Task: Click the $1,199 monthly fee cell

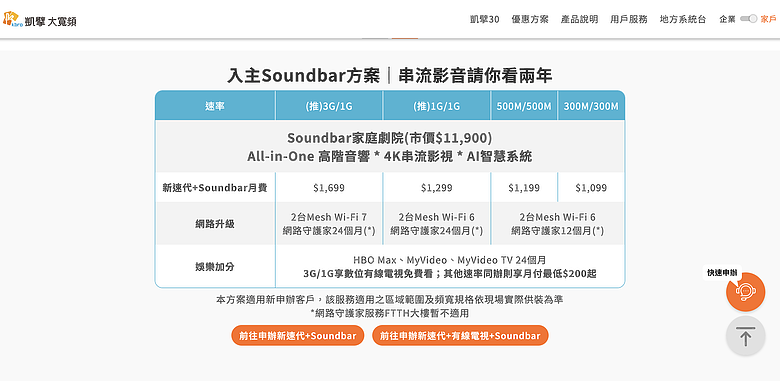Action: point(524,188)
